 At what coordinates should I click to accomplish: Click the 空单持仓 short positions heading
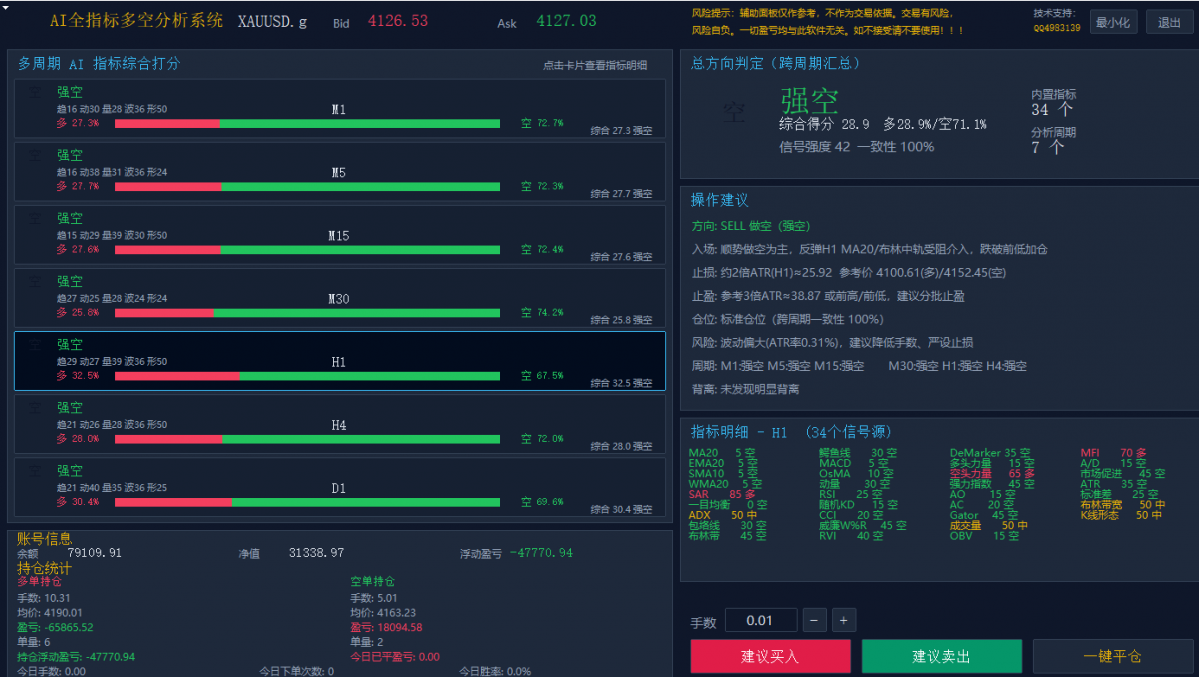tap(372, 582)
